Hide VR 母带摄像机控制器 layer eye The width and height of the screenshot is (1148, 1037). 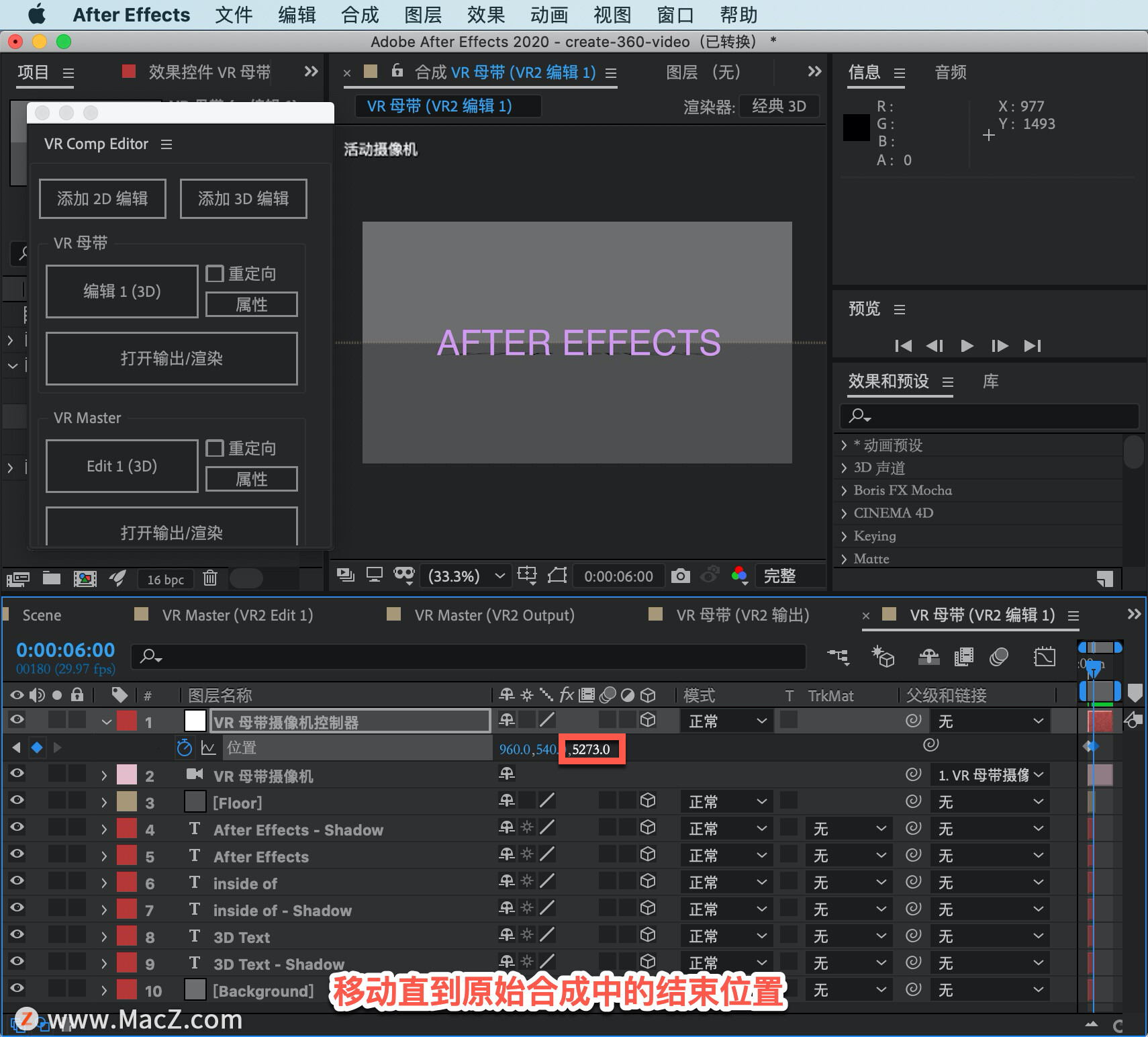click(17, 719)
